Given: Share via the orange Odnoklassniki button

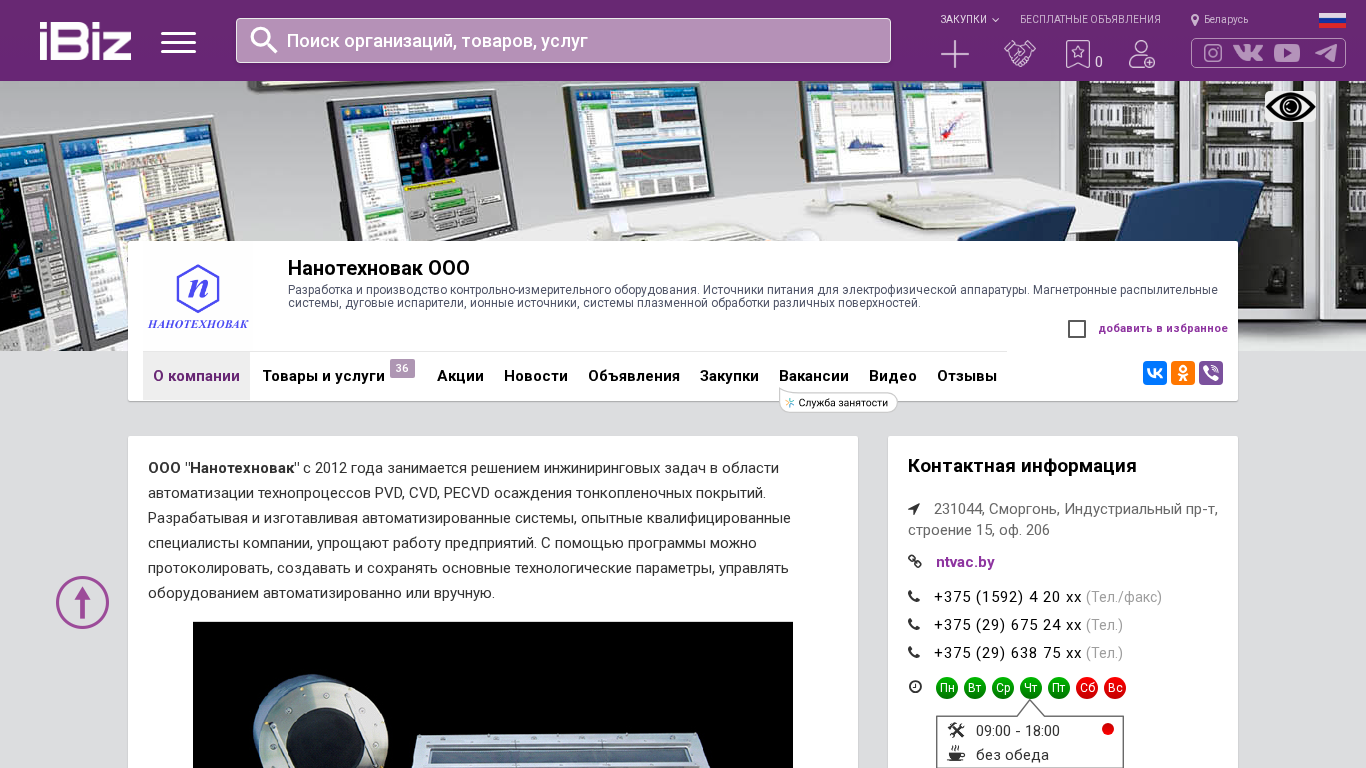Looking at the screenshot, I should [x=1183, y=373].
